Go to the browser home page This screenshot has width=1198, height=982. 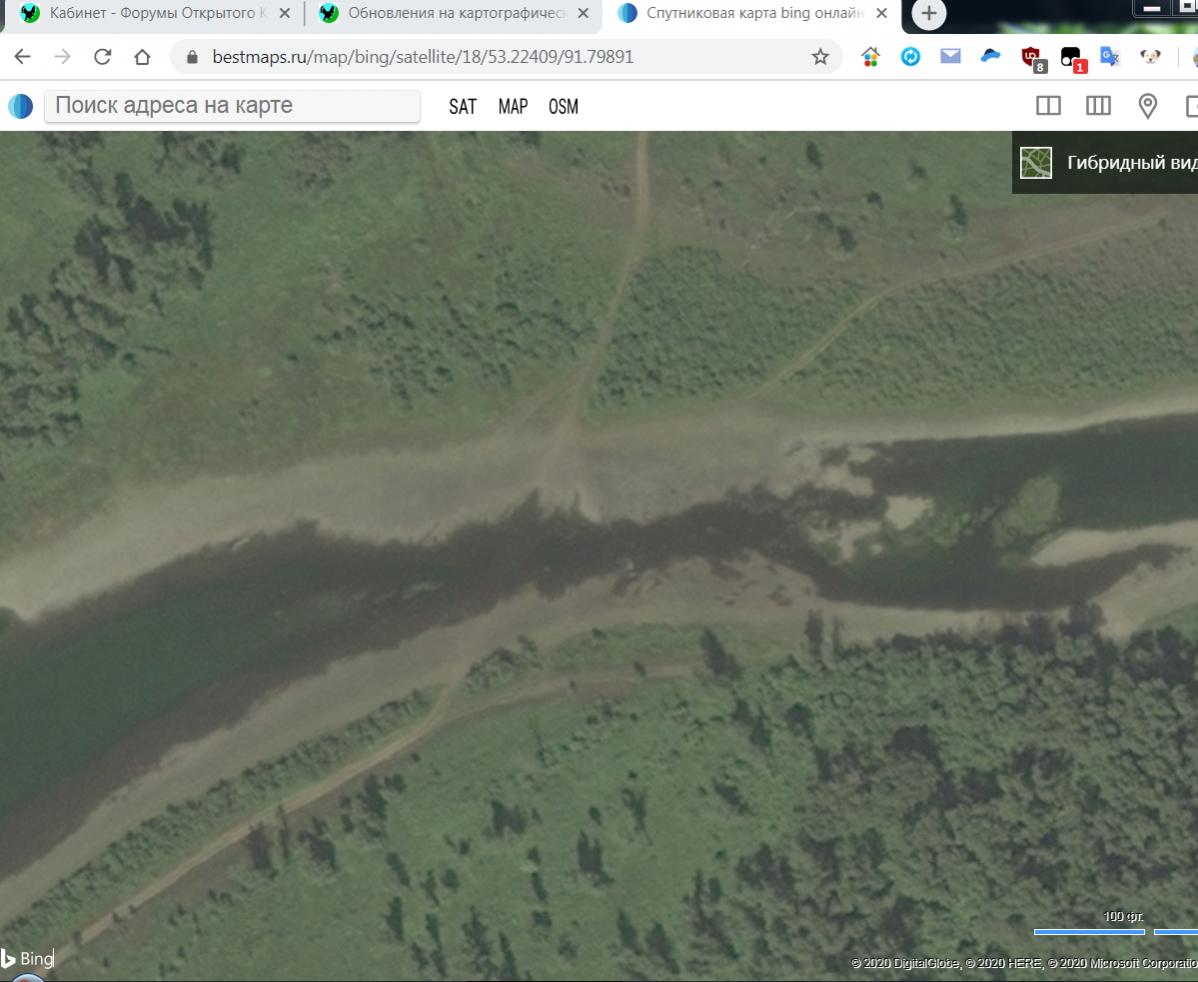pos(142,57)
